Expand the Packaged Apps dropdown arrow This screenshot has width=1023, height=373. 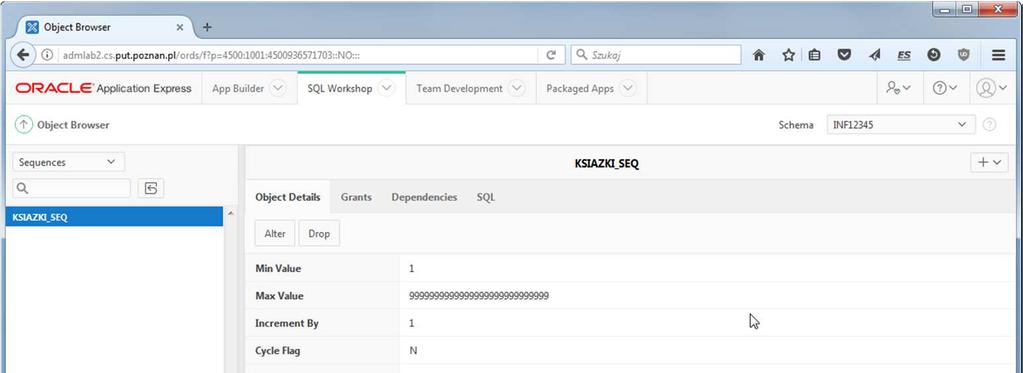628,88
